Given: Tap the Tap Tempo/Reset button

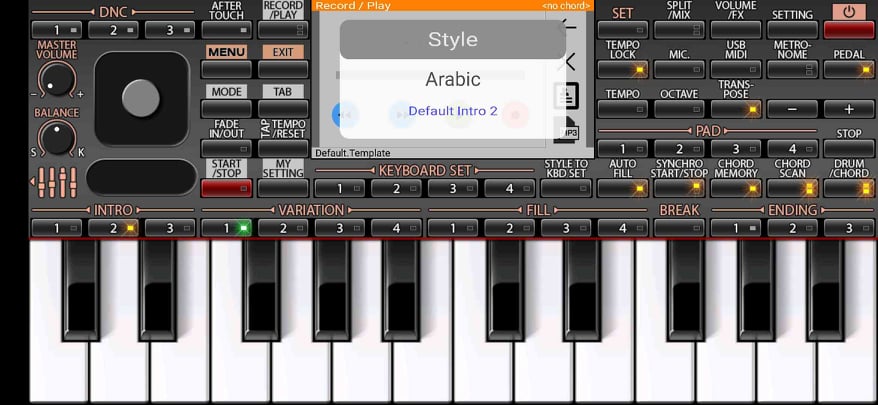Looking at the screenshot, I should click(x=283, y=148).
